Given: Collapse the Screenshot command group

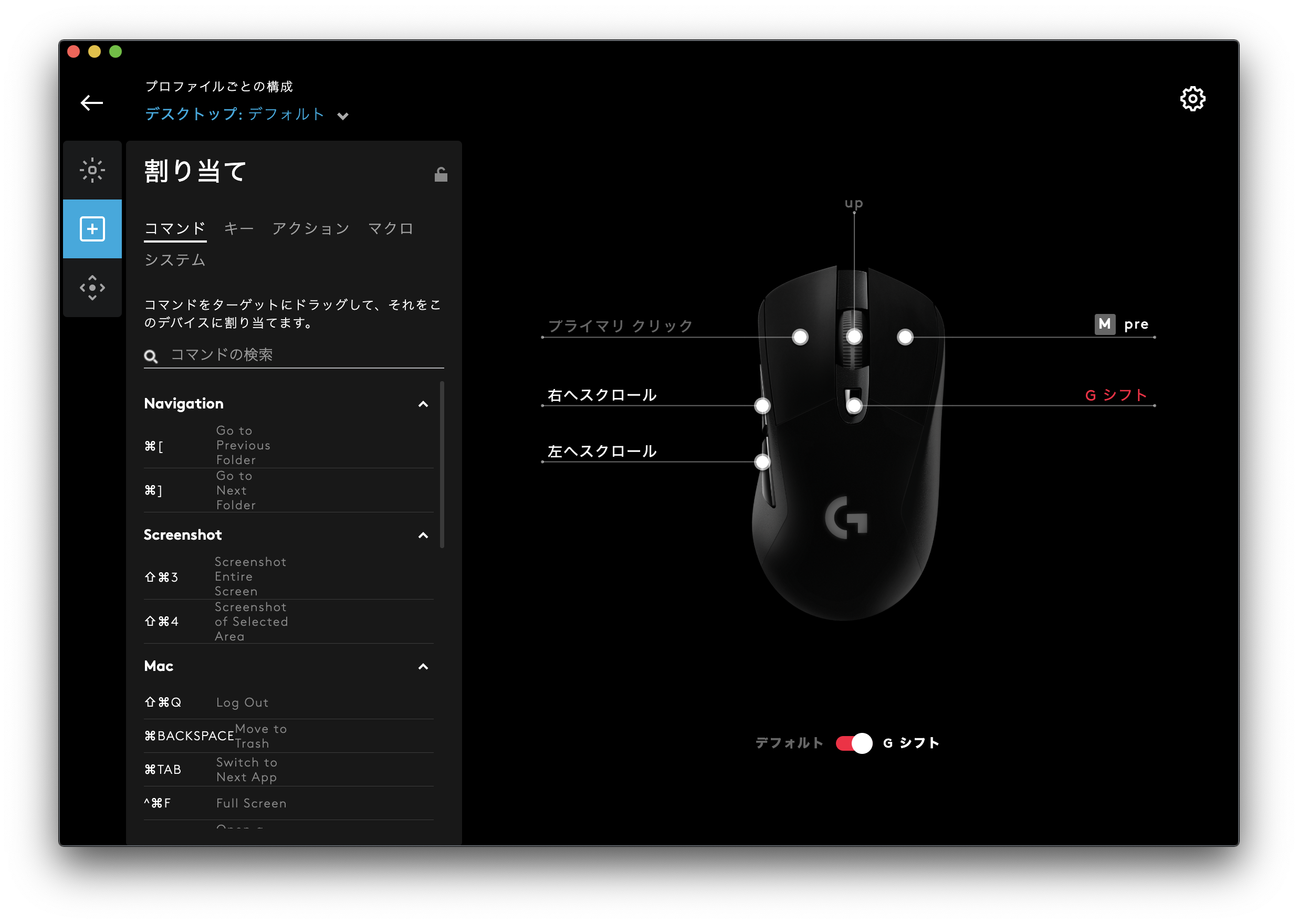Looking at the screenshot, I should pyautogui.click(x=423, y=535).
